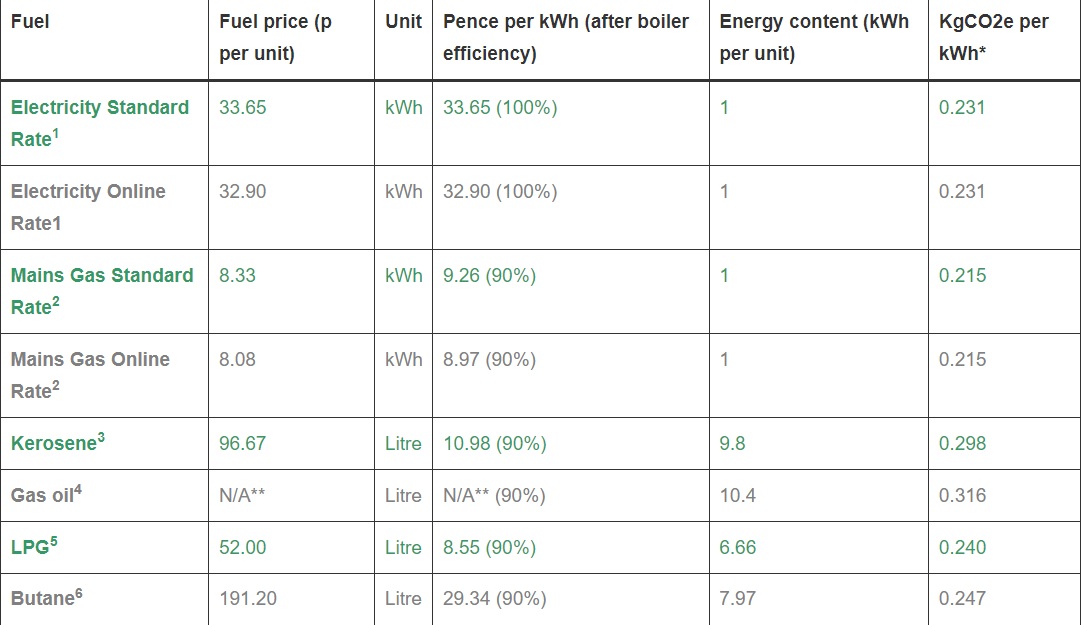Click the 10.4 energy content value
Image resolution: width=1081 pixels, height=625 pixels.
coord(737,495)
